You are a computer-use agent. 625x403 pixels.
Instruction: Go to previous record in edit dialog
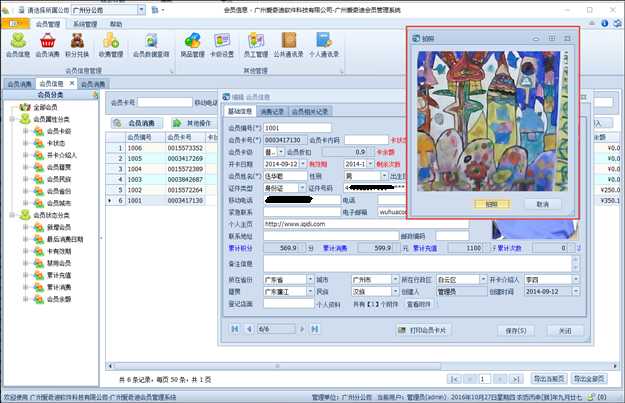point(249,329)
